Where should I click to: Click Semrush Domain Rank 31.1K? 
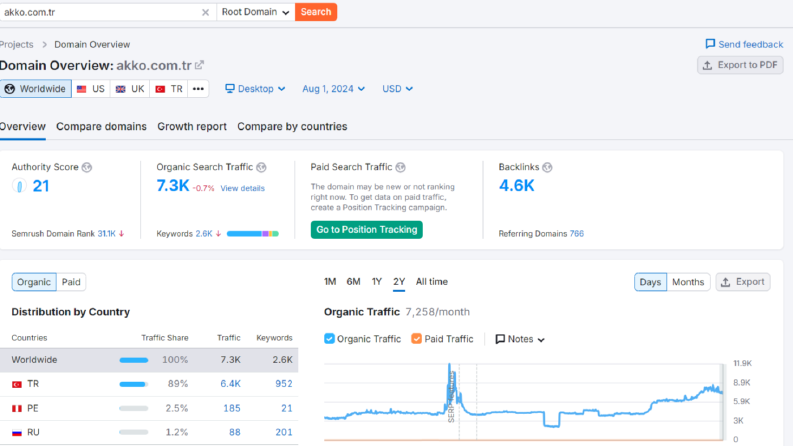(x=106, y=234)
